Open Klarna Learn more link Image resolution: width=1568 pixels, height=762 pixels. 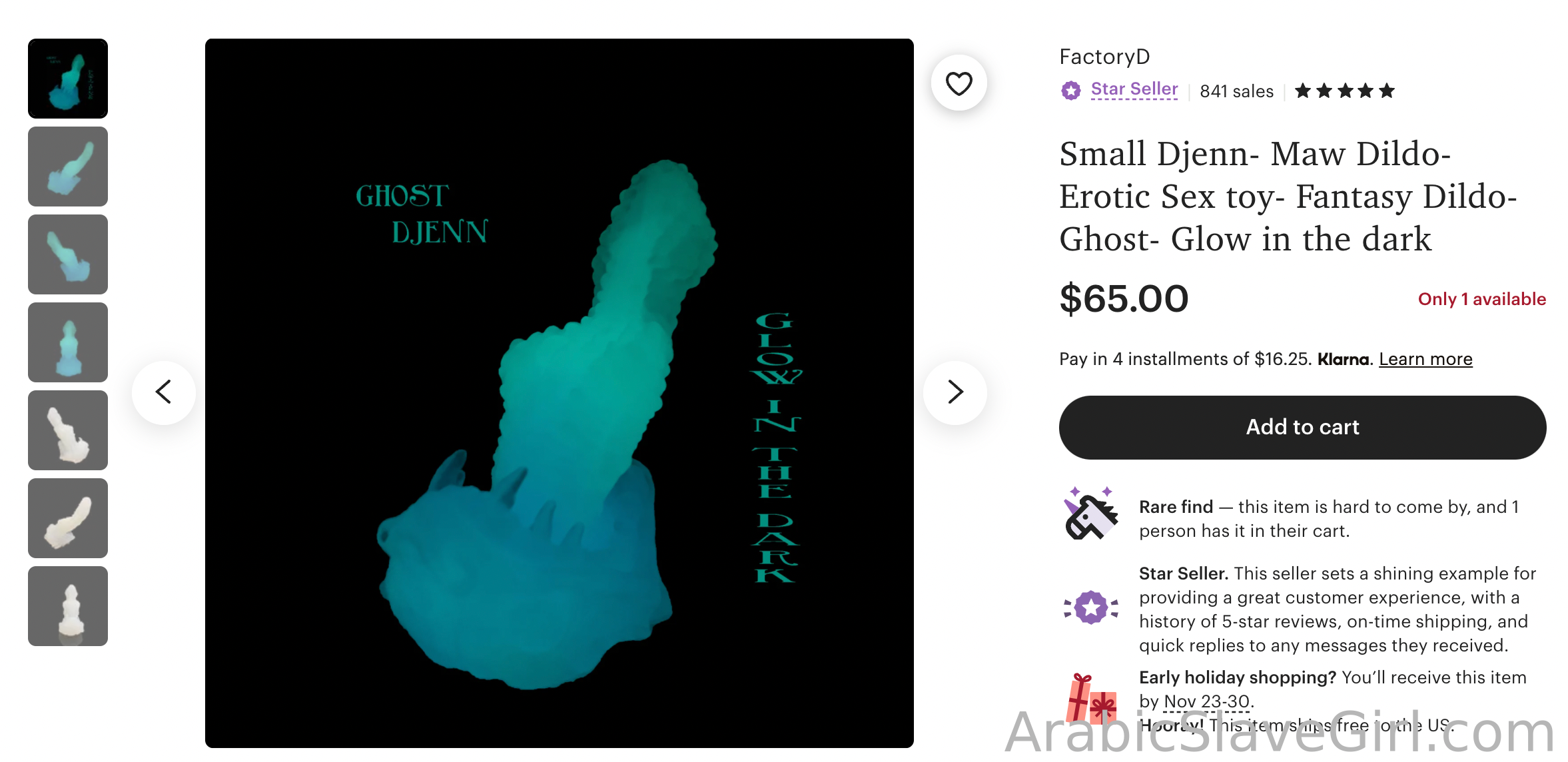pyautogui.click(x=1425, y=359)
